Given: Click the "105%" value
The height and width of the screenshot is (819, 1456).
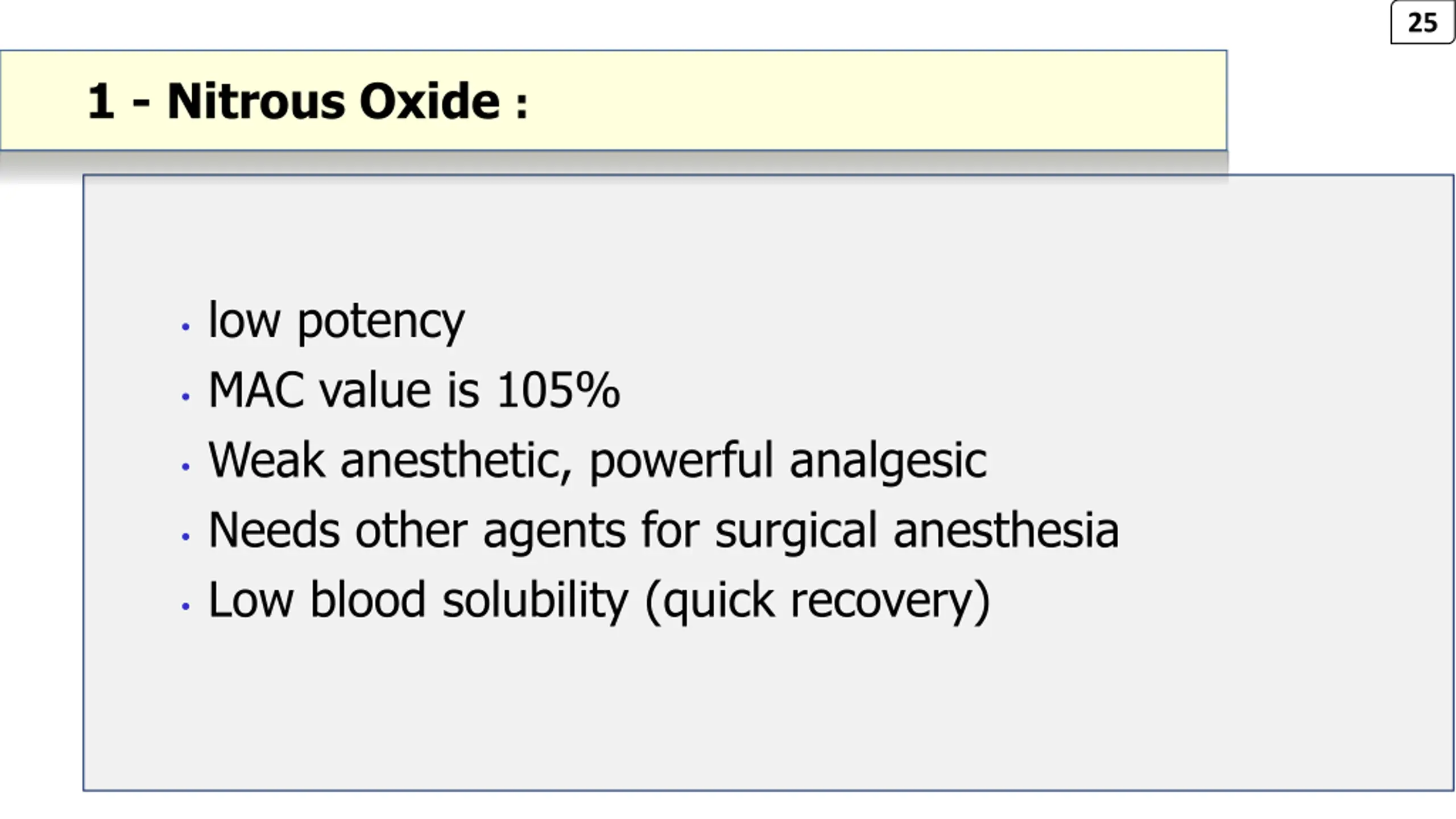Looking at the screenshot, I should point(559,390).
